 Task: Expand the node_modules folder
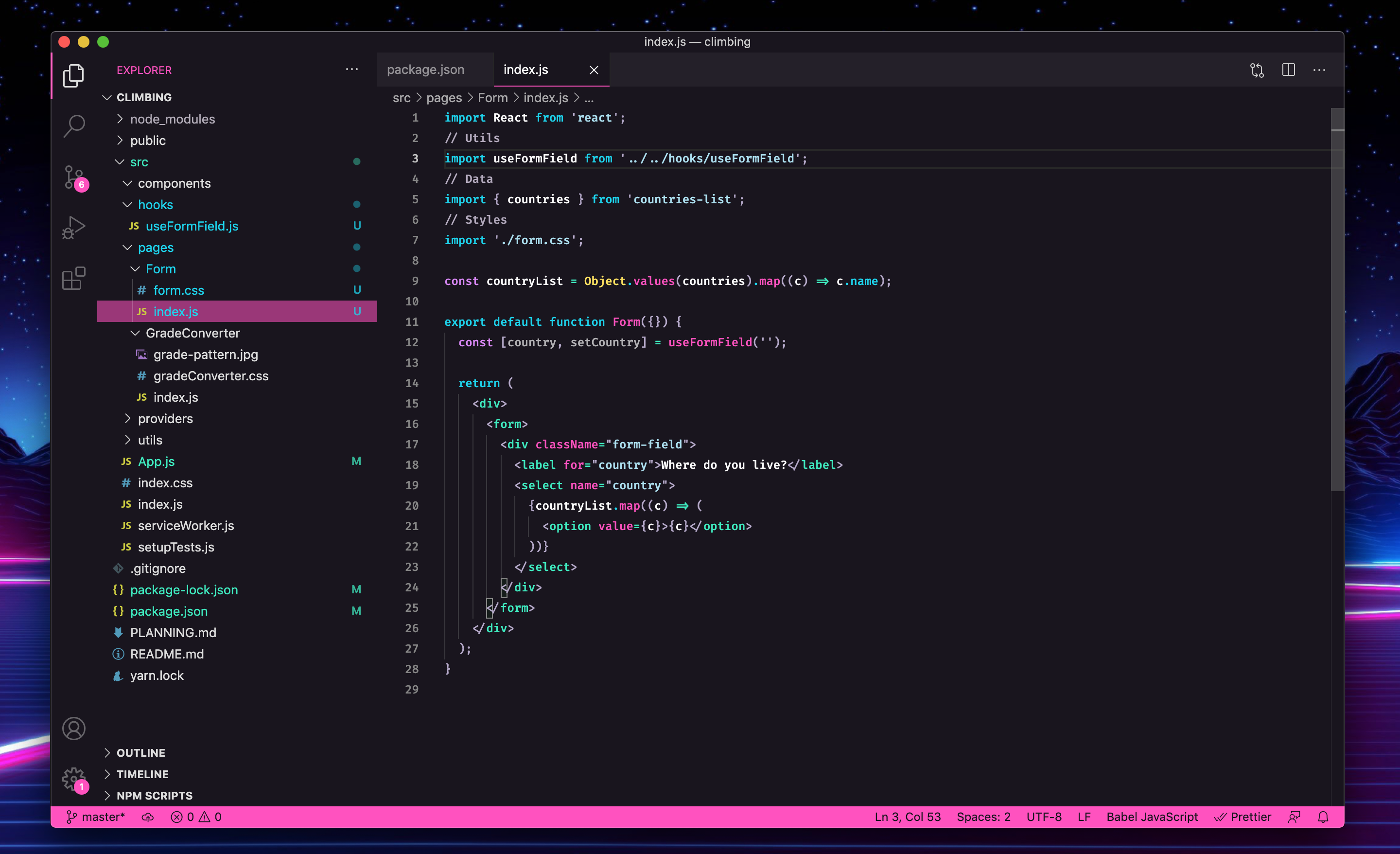172,119
